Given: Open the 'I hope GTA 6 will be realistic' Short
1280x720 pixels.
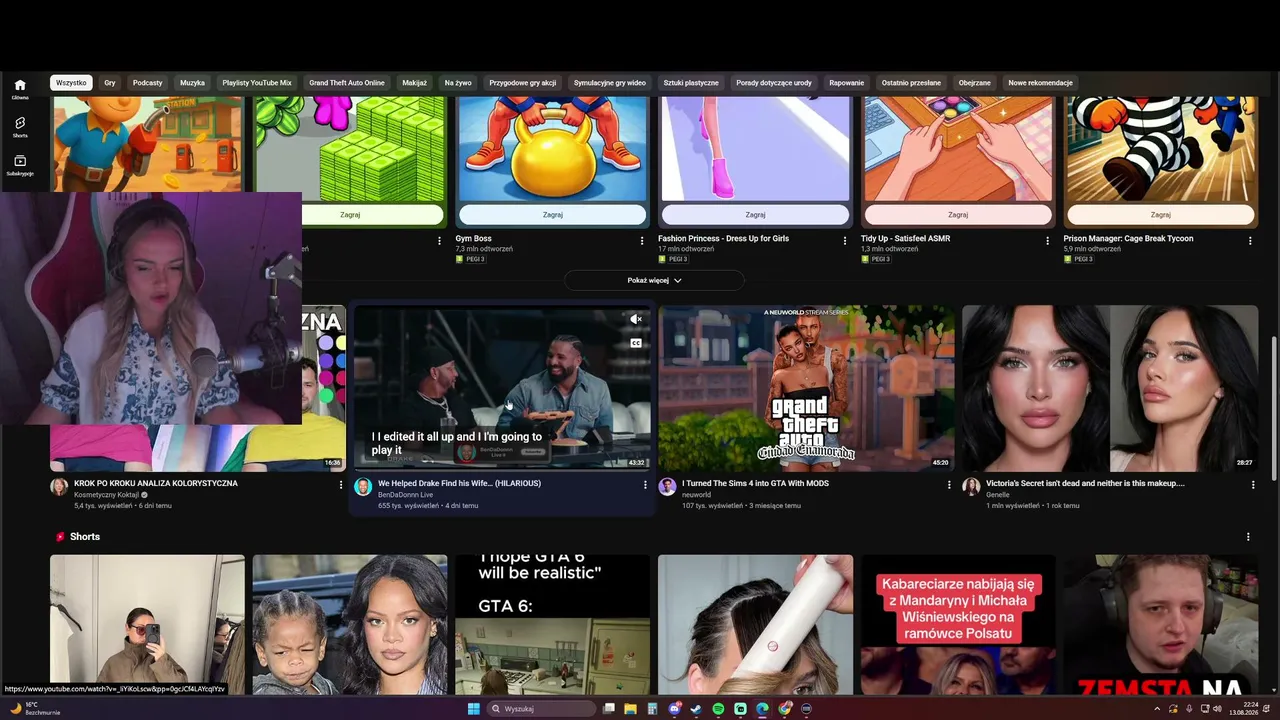Looking at the screenshot, I should 552,625.
